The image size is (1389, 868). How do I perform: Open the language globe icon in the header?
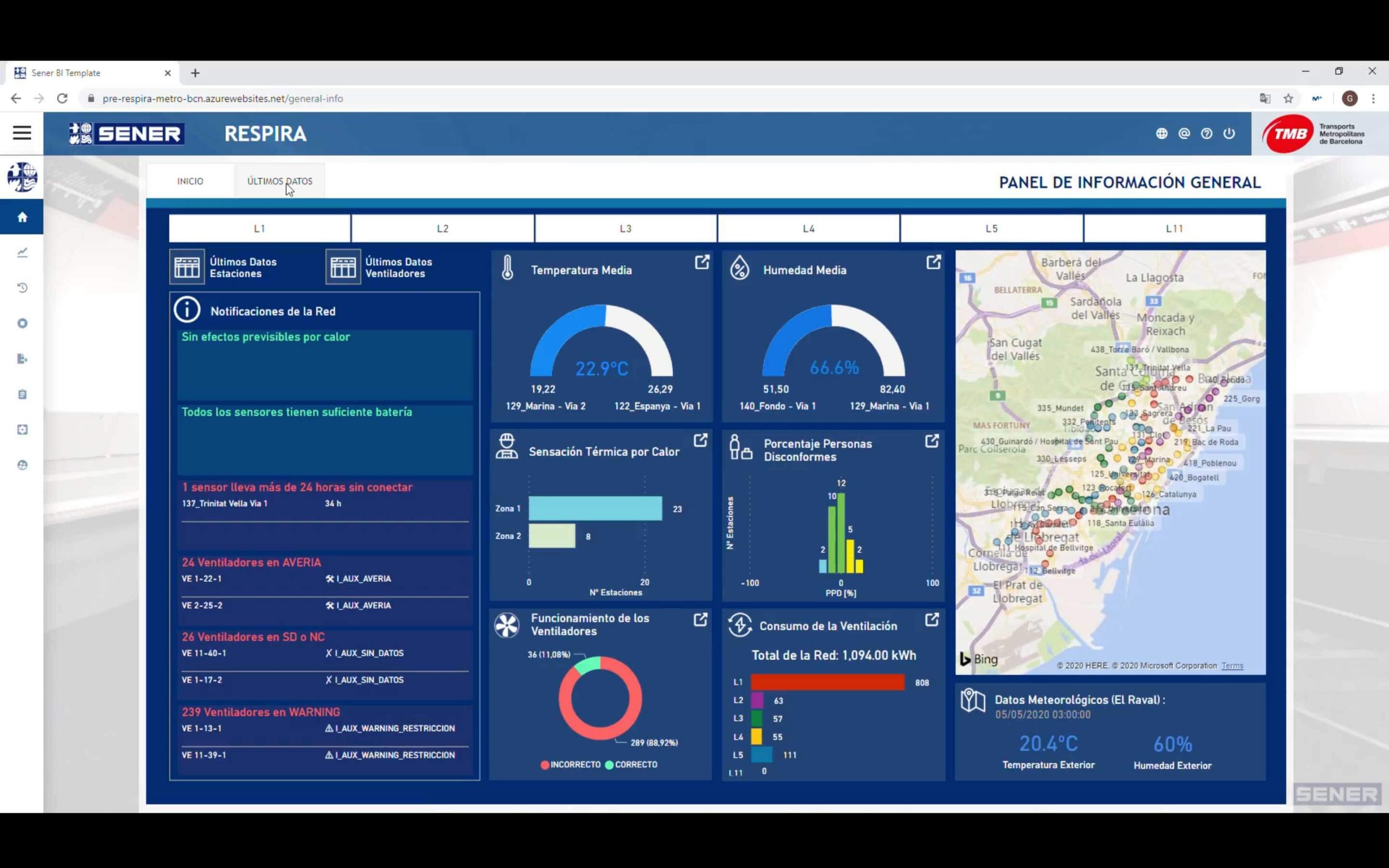point(1162,133)
